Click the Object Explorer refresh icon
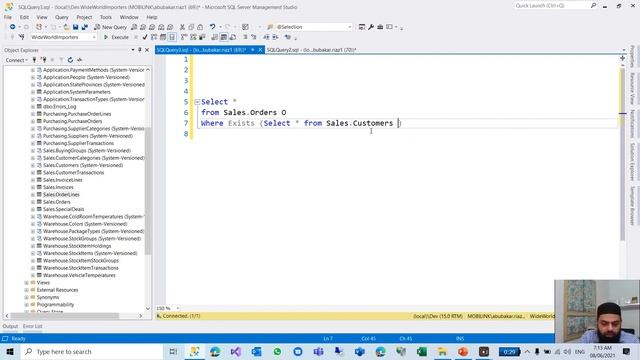 [x=70, y=60]
